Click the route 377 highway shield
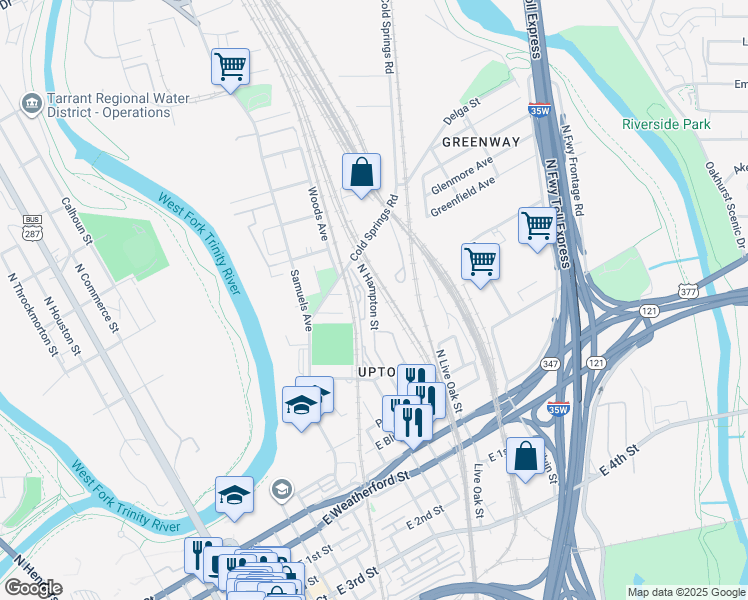 tap(688, 291)
